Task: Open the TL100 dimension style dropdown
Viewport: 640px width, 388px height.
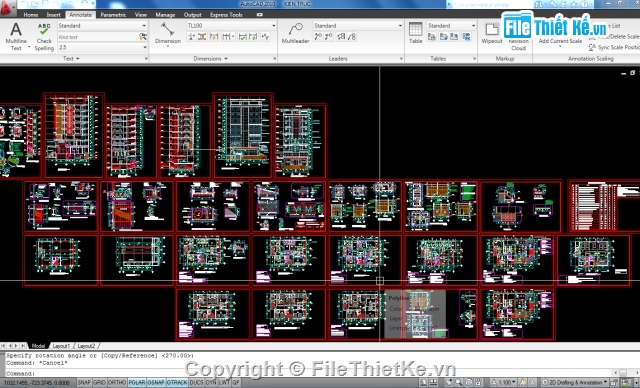Action: click(231, 25)
